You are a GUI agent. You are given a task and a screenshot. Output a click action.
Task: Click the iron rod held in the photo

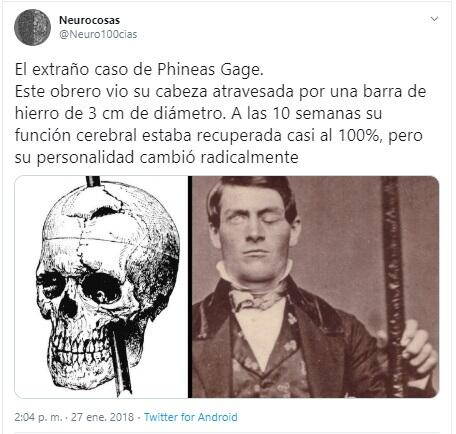tap(392, 287)
